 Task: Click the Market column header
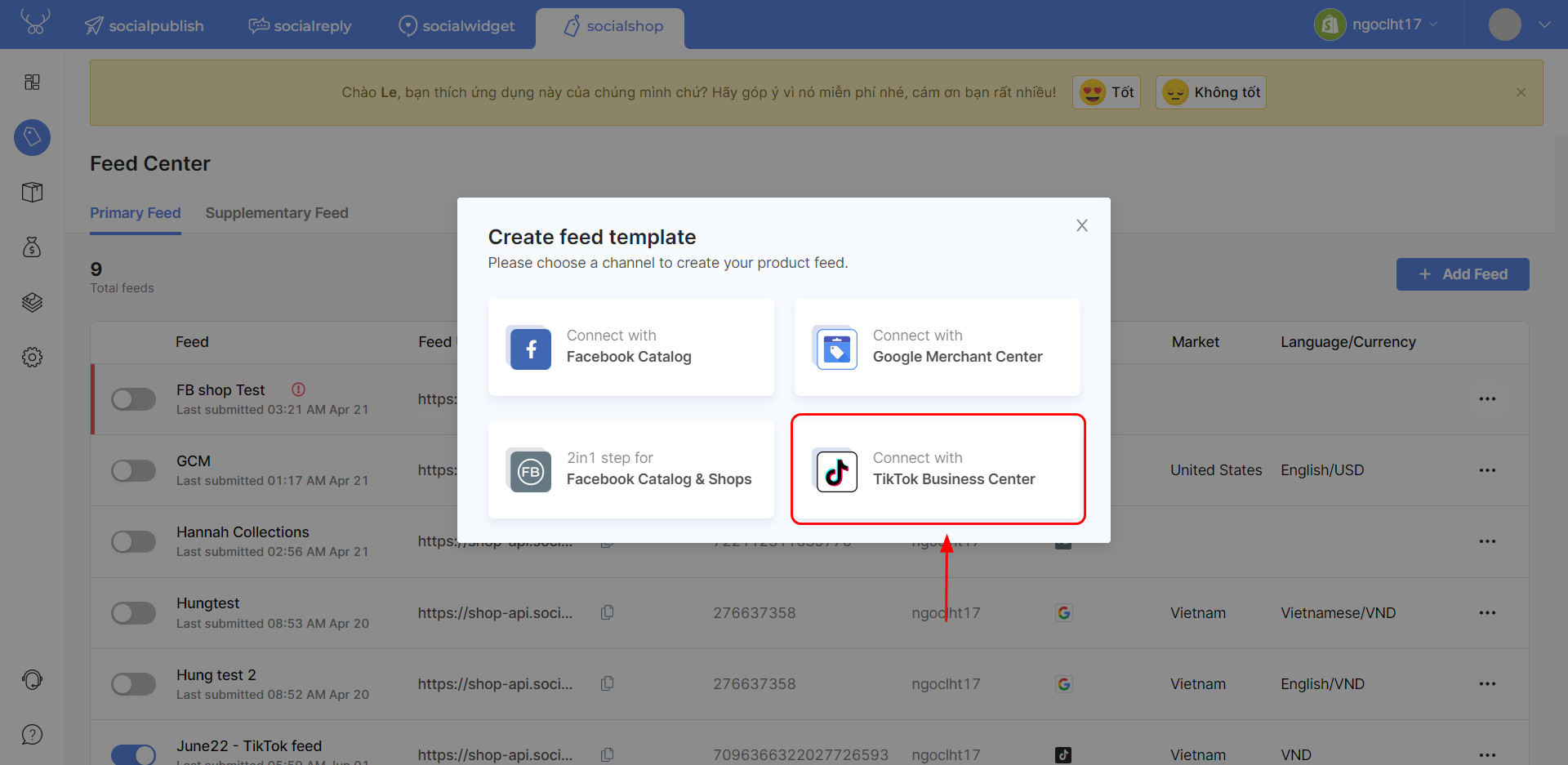[1196, 342]
